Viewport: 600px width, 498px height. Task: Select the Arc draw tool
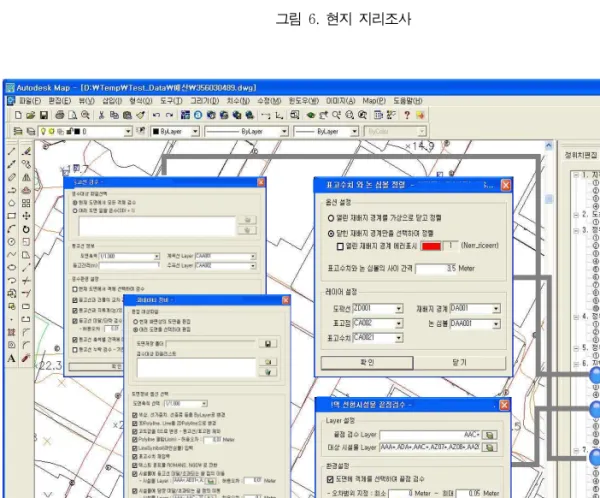coord(12,229)
